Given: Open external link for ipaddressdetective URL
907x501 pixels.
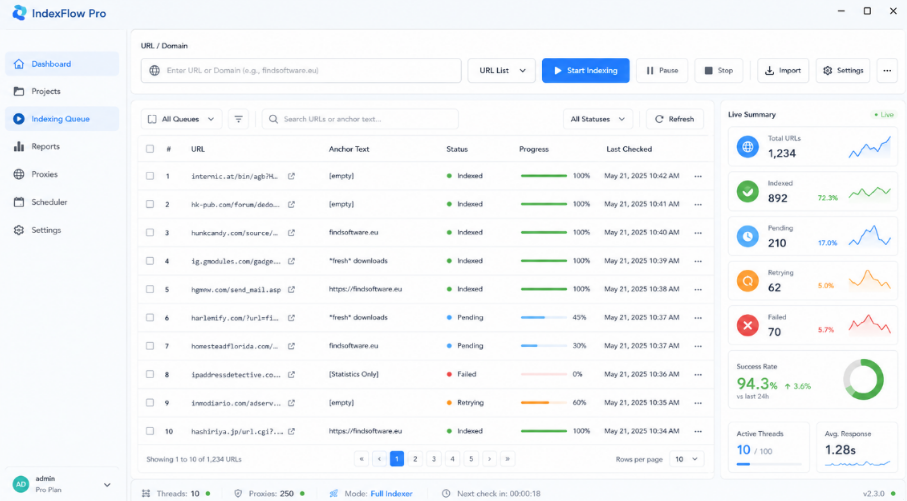Looking at the screenshot, I should pyautogui.click(x=292, y=374).
